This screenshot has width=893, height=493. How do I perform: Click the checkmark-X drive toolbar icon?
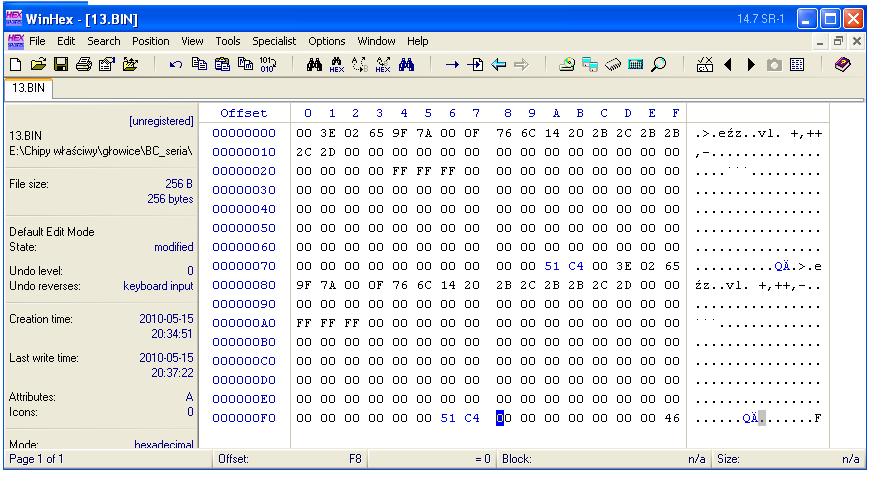[704, 64]
